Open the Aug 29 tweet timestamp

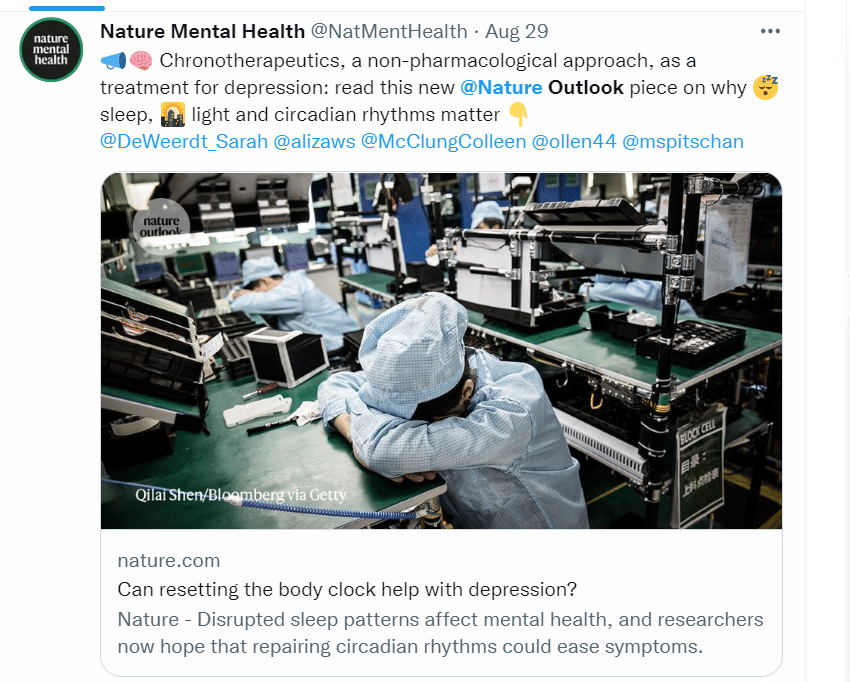pos(517,31)
